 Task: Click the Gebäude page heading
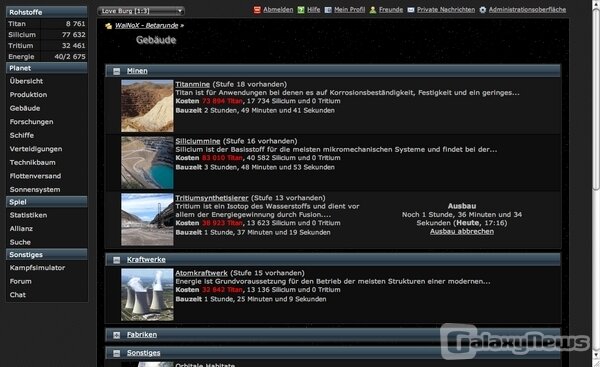click(x=156, y=40)
